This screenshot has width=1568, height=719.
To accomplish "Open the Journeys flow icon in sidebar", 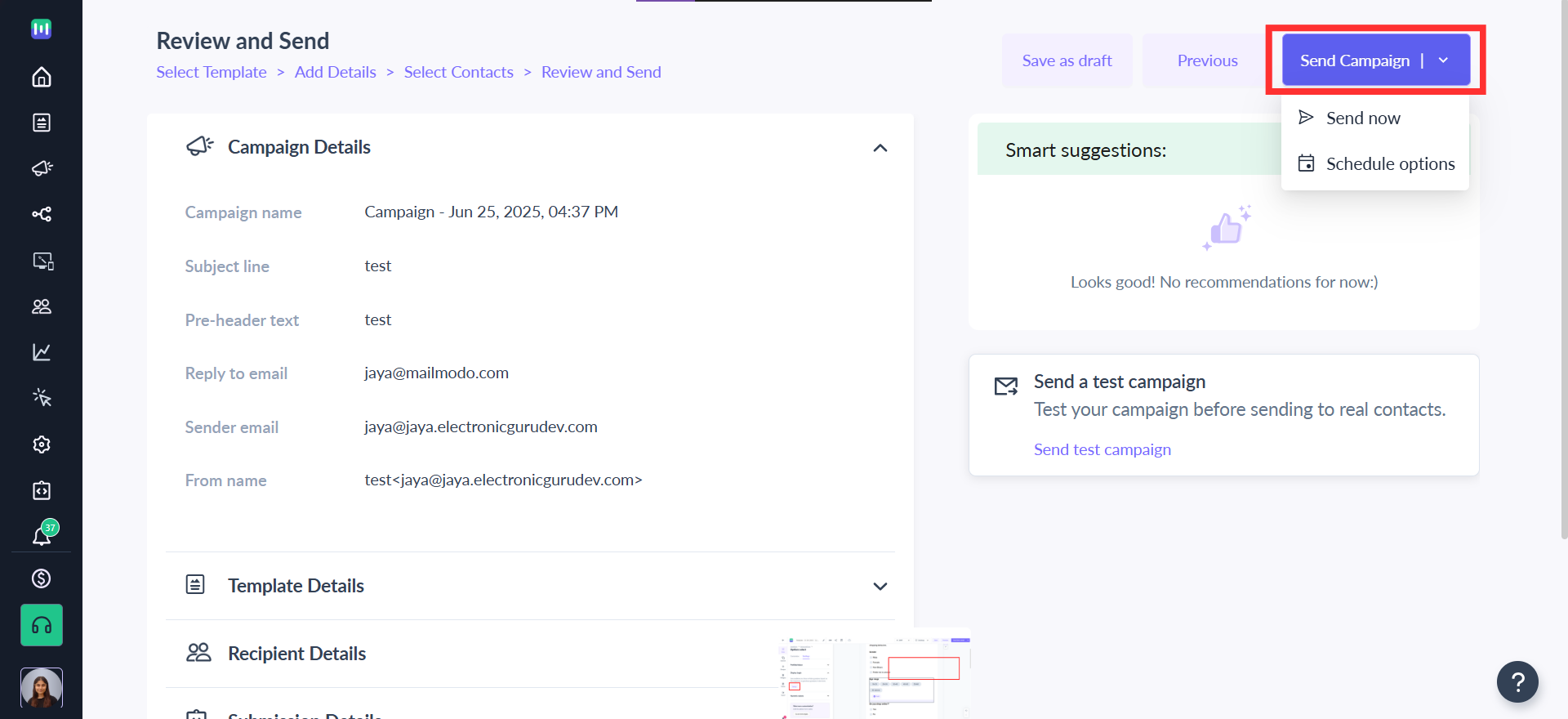I will point(41,214).
